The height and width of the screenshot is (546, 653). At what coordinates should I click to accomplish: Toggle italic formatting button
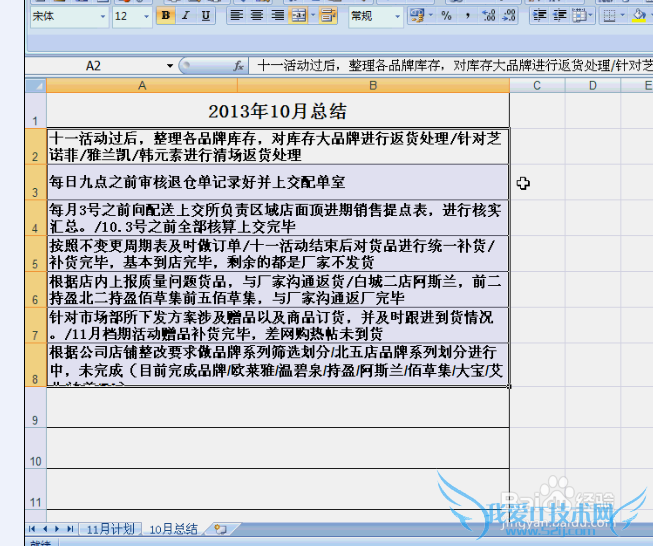(x=185, y=16)
